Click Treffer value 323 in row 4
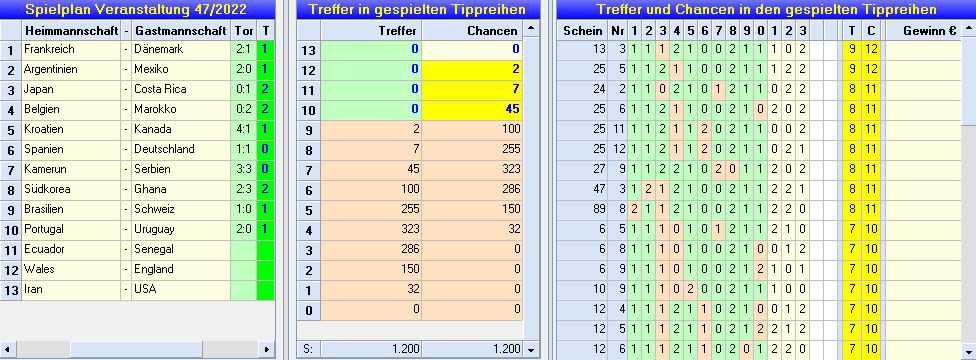Viewport: 976px width, 360px height. [x=371, y=229]
